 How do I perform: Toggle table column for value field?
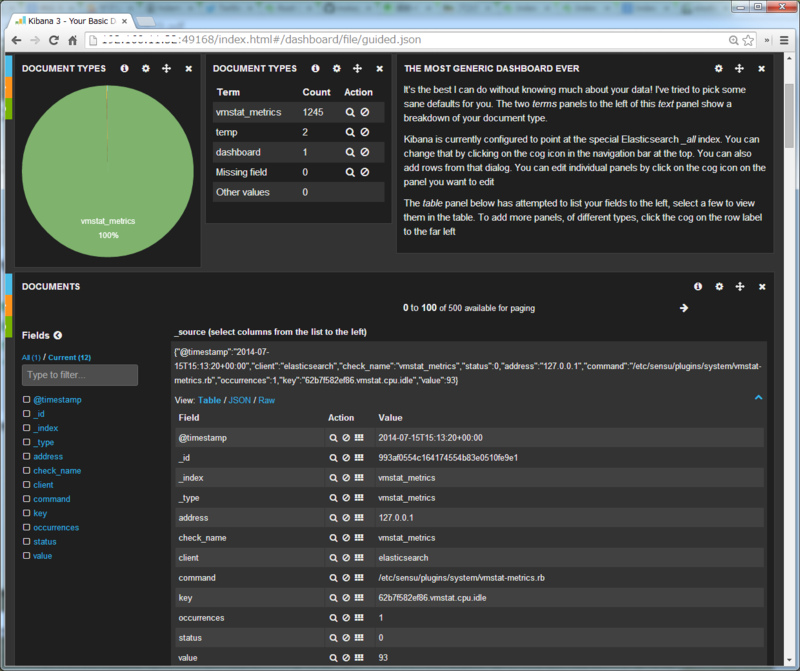coord(359,658)
